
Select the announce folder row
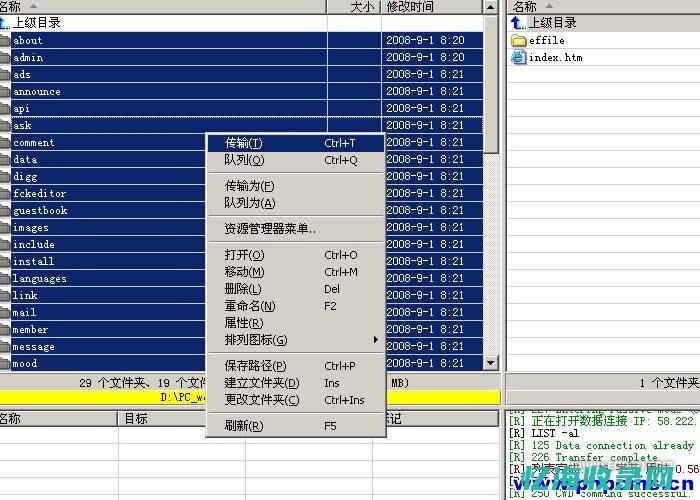point(242,91)
